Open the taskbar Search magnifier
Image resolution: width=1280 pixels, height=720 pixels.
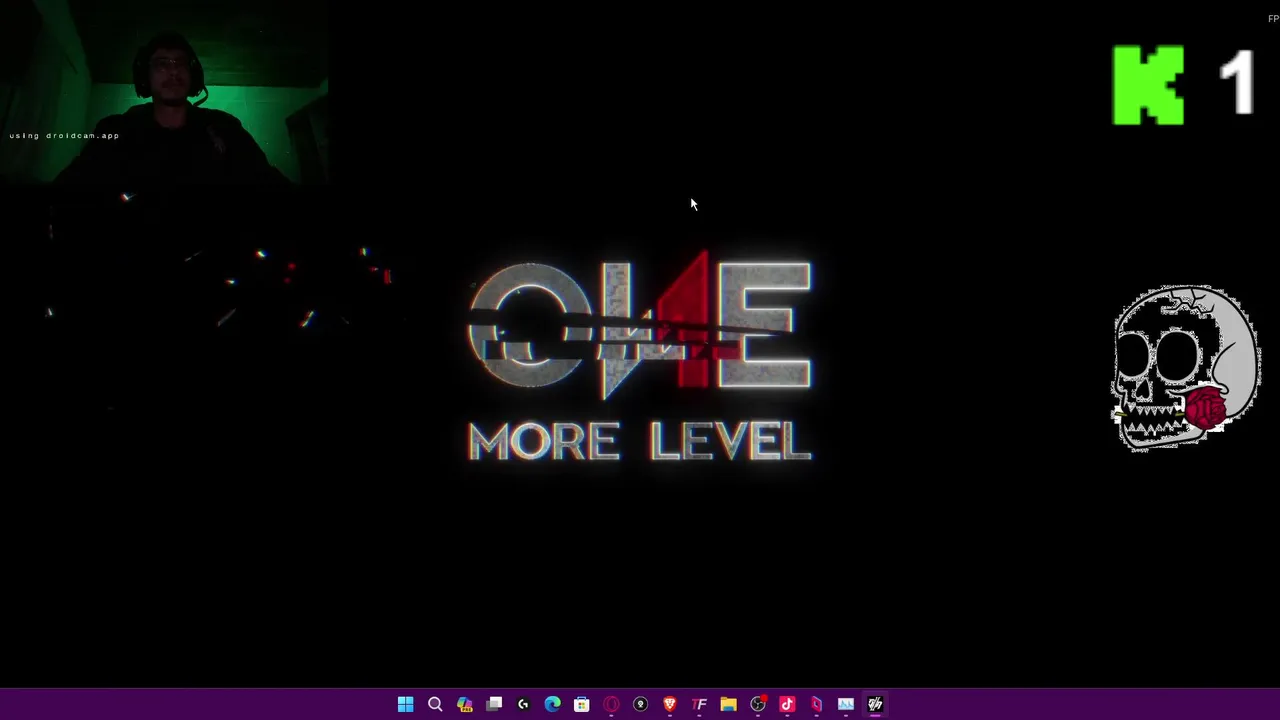(x=435, y=704)
